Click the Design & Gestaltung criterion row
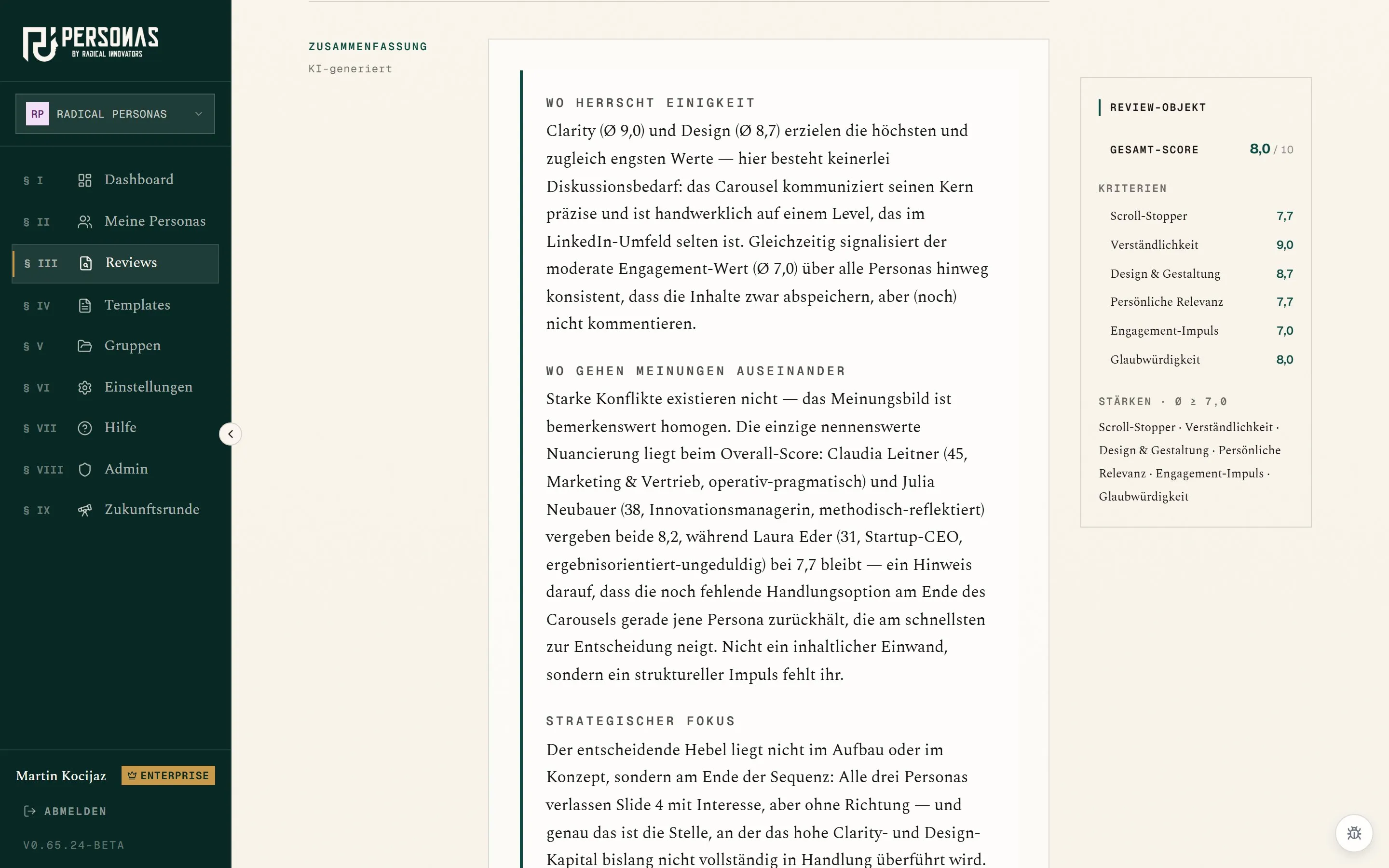Image resolution: width=1389 pixels, height=868 pixels. click(1201, 274)
